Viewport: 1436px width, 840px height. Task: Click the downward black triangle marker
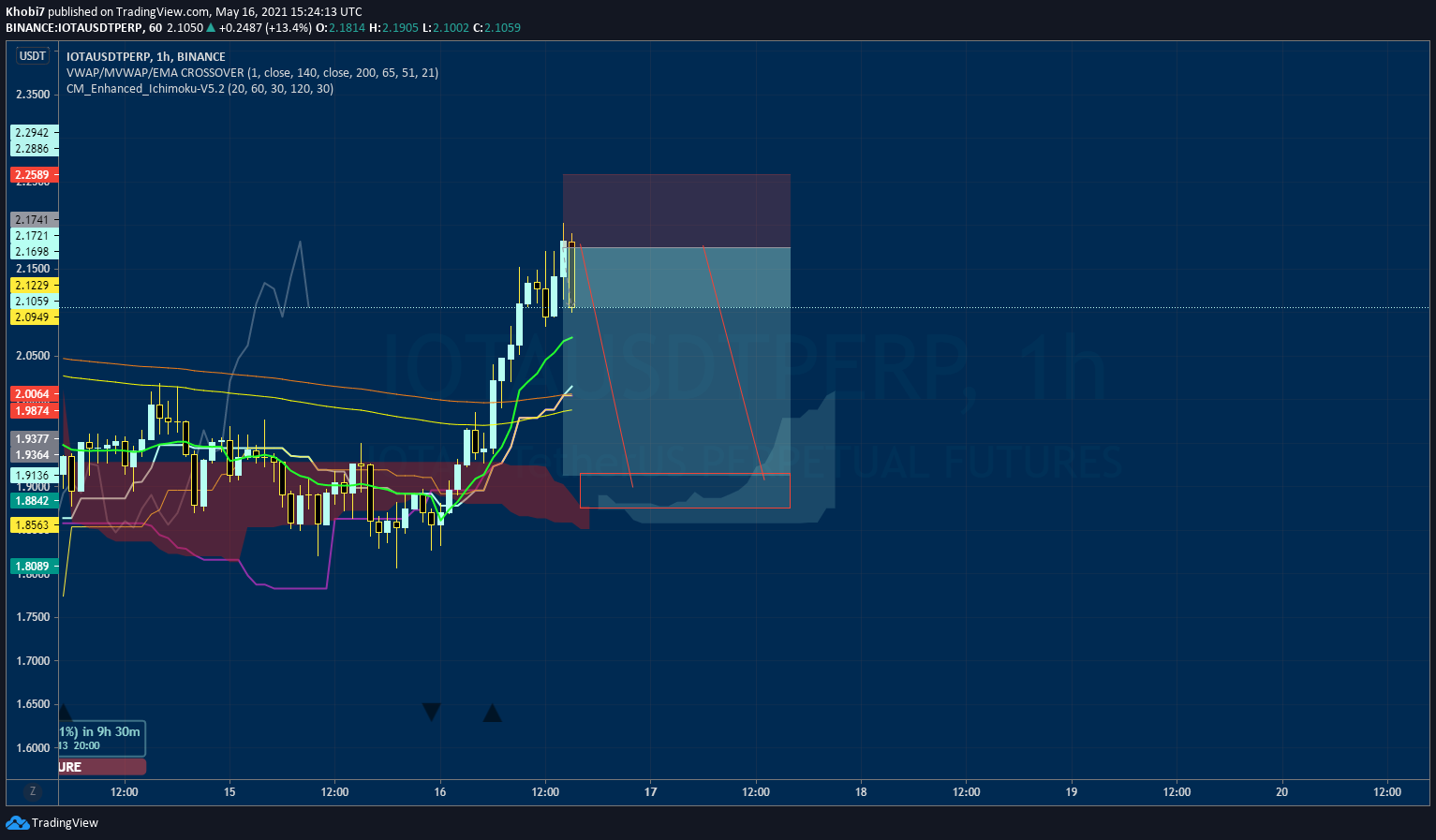431,712
